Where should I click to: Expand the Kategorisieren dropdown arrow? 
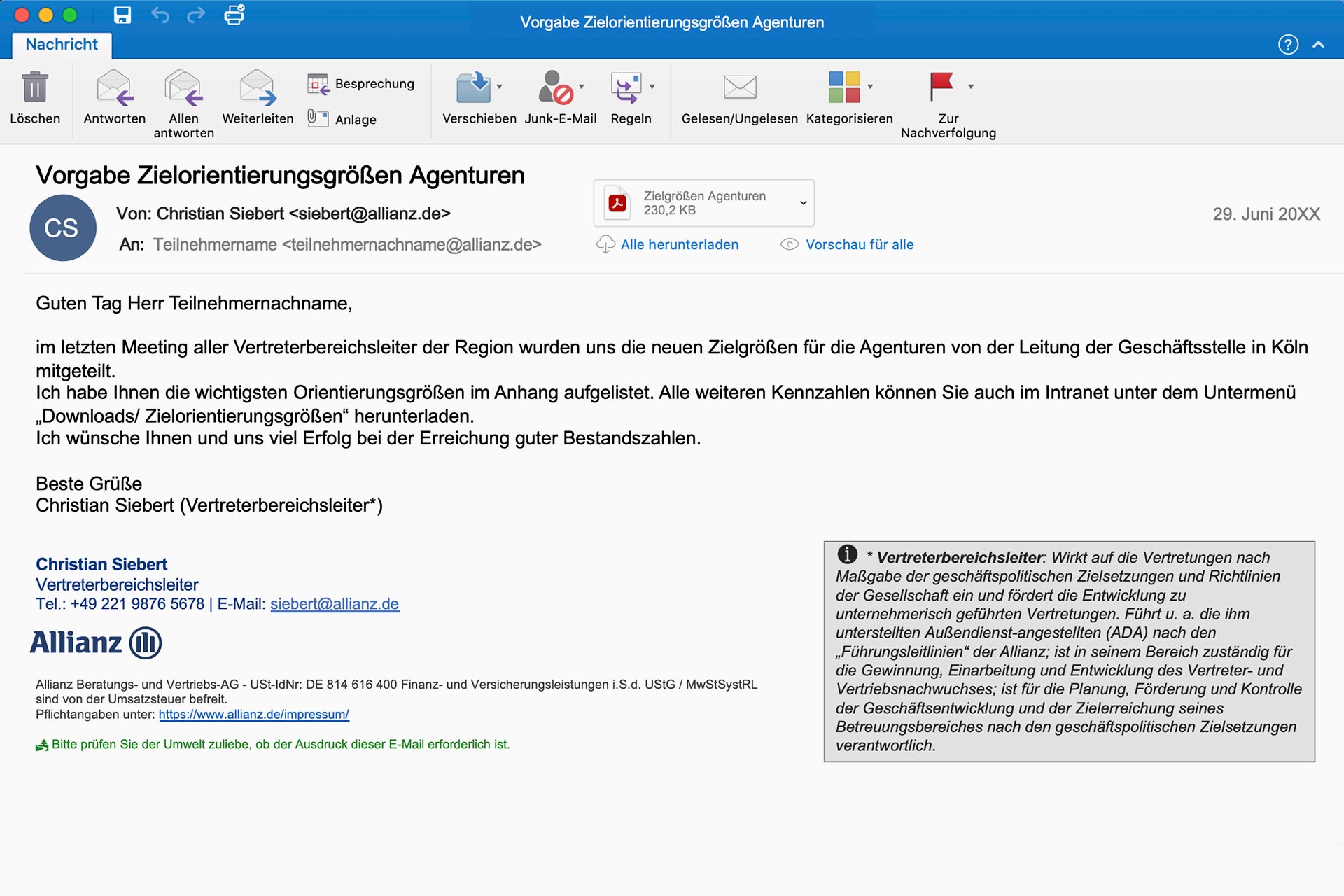pos(871,87)
